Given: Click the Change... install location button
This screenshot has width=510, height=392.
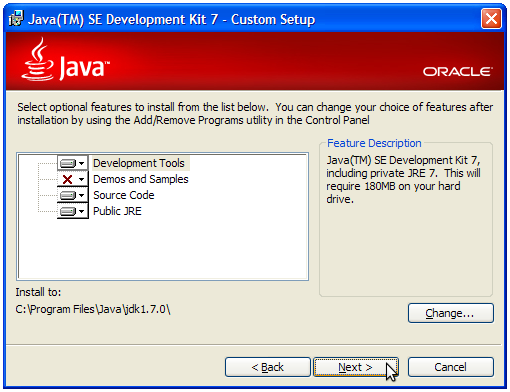Looking at the screenshot, I should 450,313.
